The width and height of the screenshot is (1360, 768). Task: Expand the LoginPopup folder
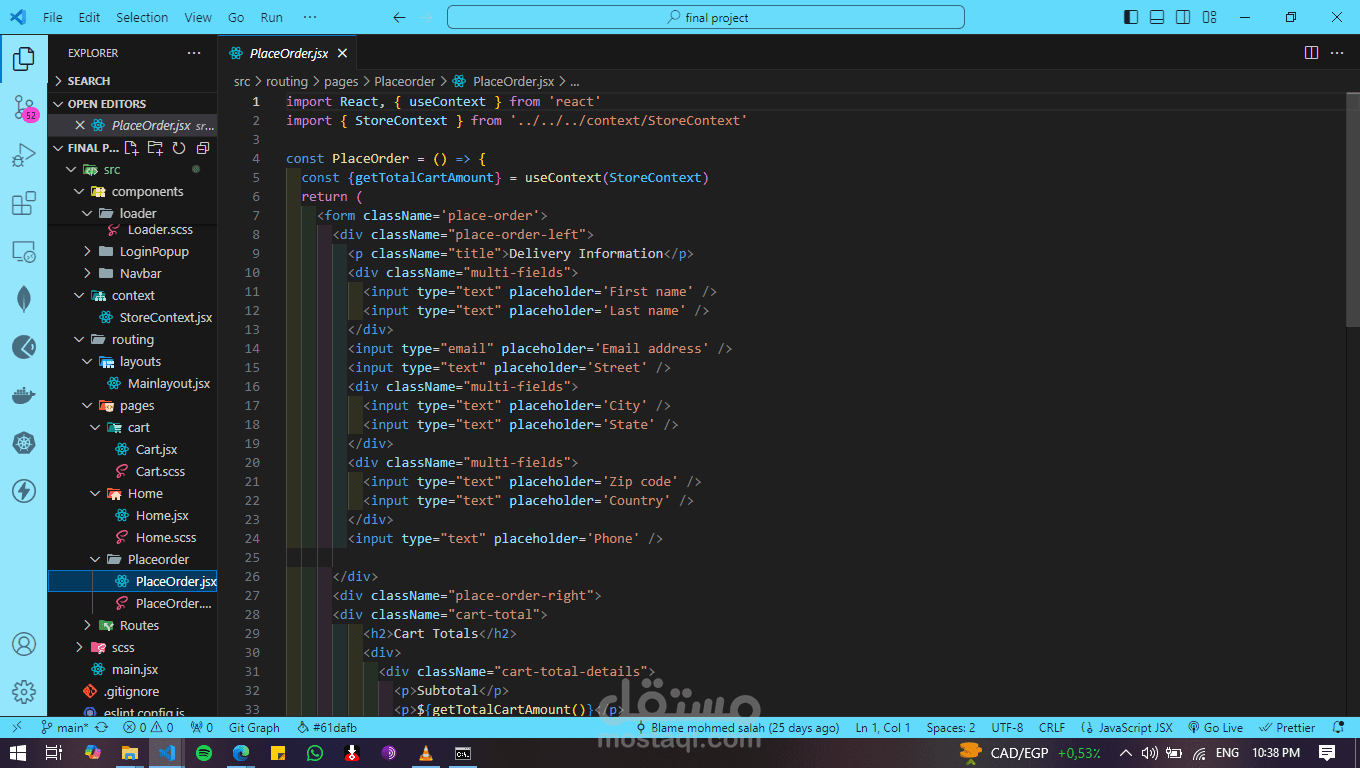[132, 252]
